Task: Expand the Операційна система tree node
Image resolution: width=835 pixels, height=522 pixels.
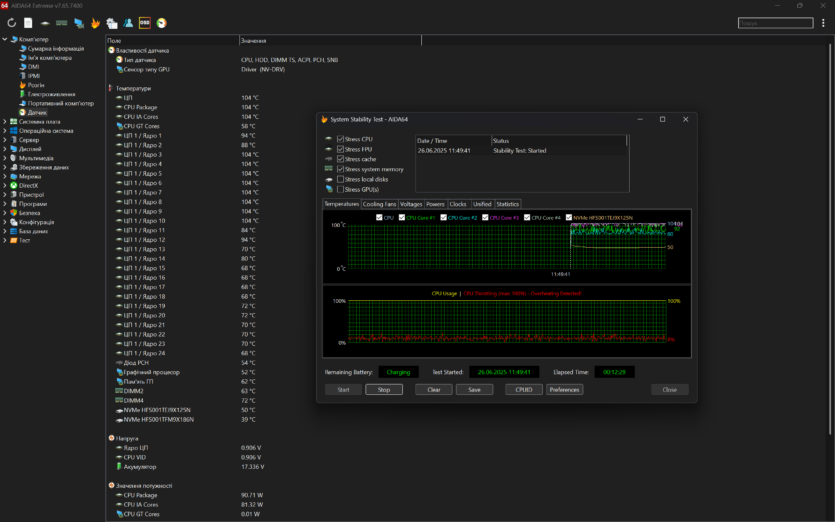Action: pyautogui.click(x=5, y=130)
